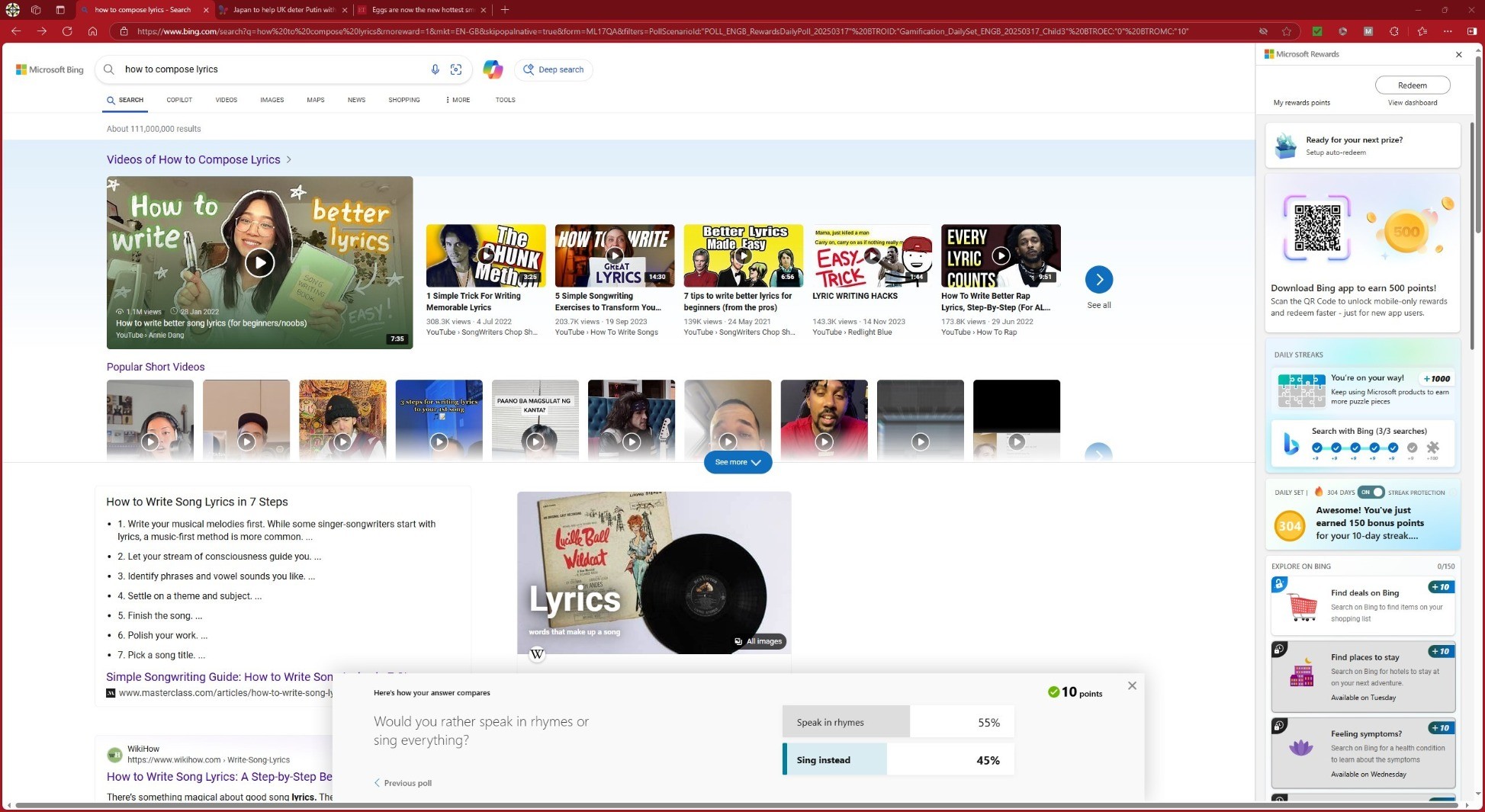Viewport: 1485px width, 812px height.
Task: Open the workspaces icon in title bar
Action: (36, 10)
